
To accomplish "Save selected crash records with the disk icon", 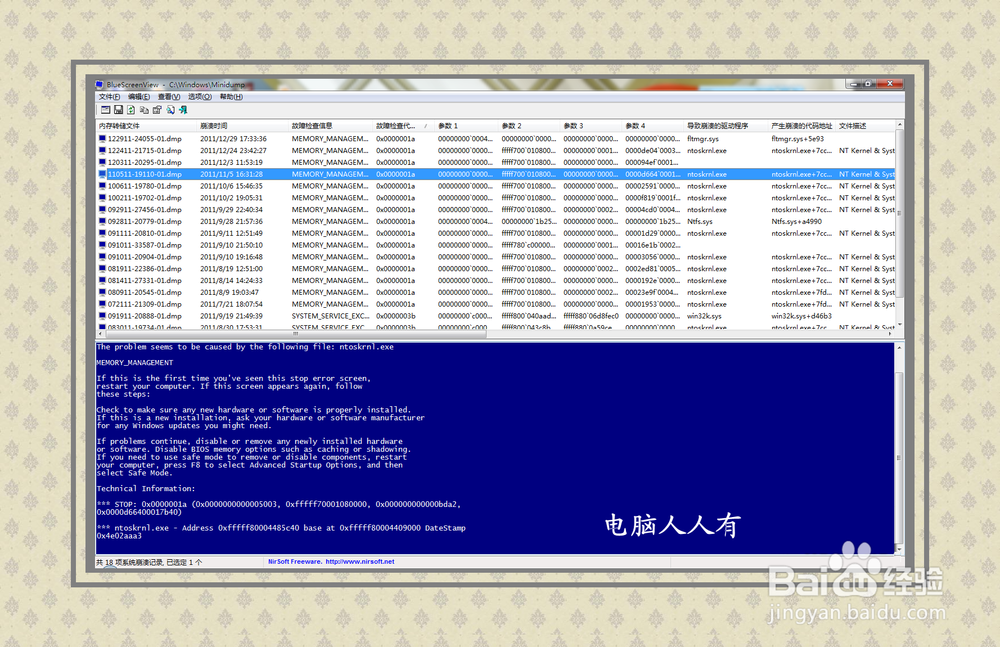I will click(x=119, y=110).
